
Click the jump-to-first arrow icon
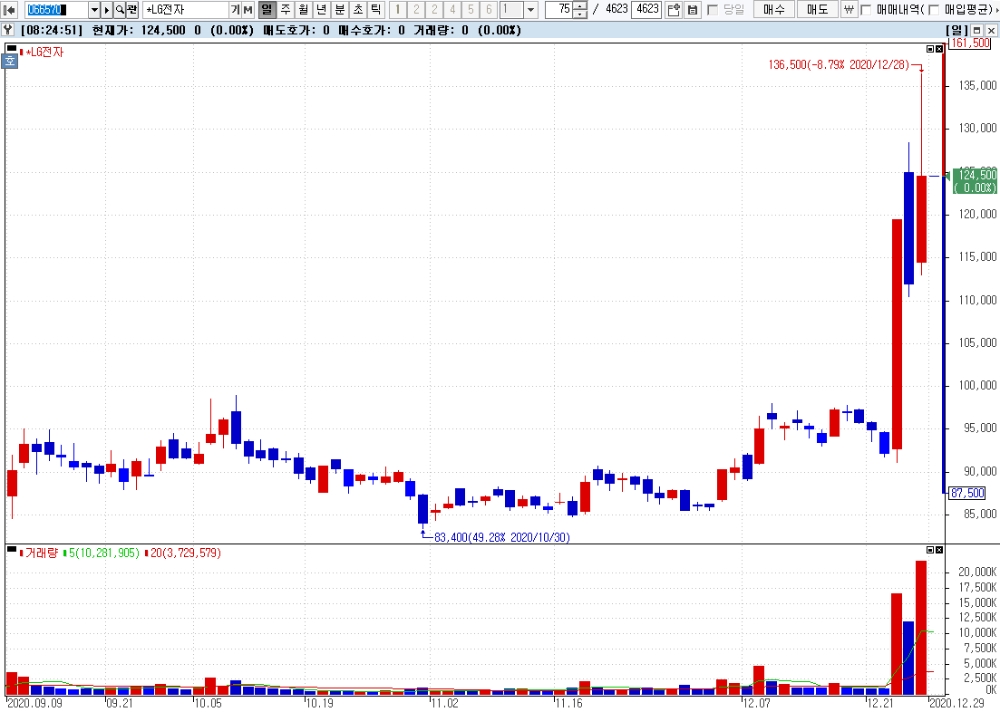coord(9,10)
